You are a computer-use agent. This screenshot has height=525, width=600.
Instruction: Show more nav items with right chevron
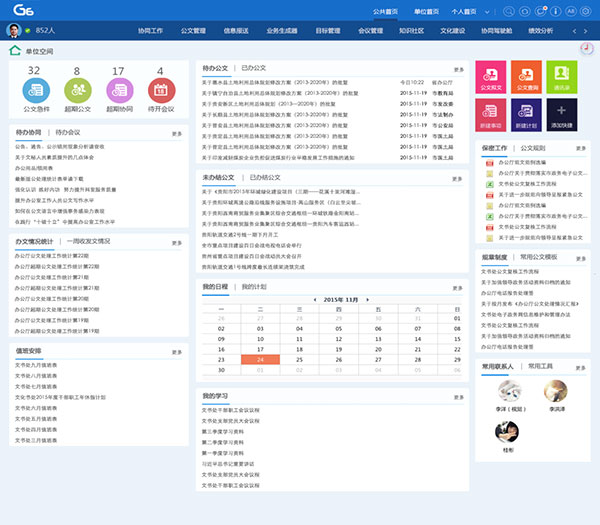585,31
